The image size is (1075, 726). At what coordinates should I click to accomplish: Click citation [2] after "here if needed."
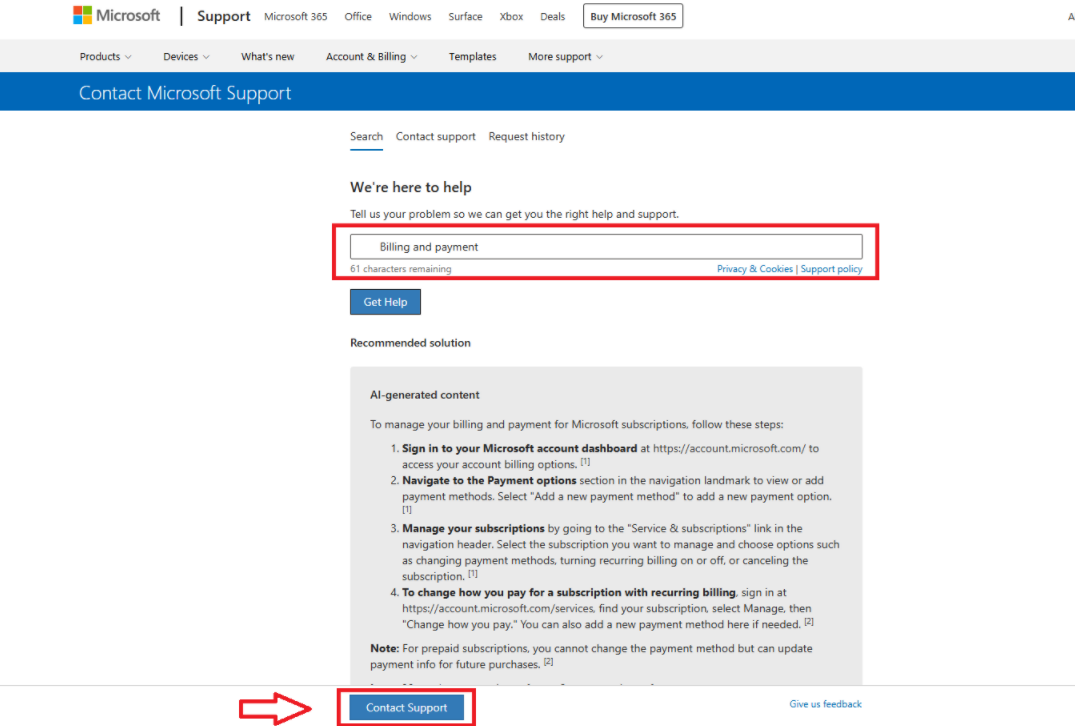[x=809, y=622]
